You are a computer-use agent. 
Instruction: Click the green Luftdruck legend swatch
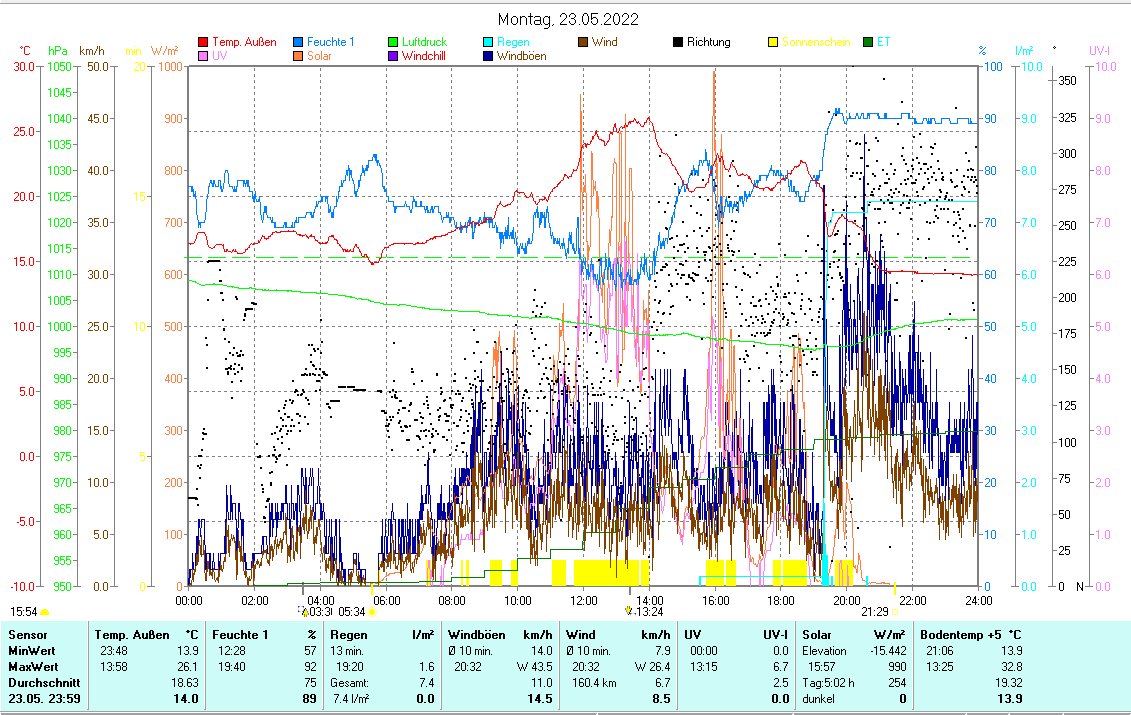coord(393,43)
